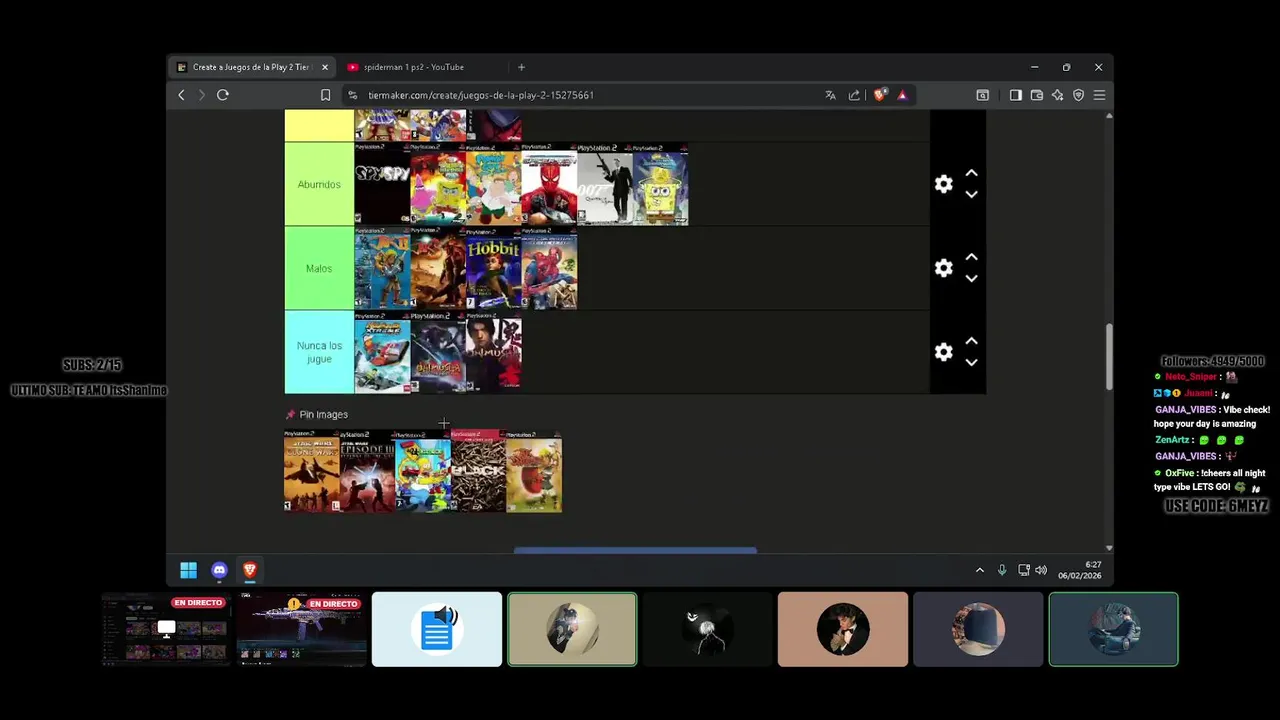Select Star Wars Episode III cover
The height and width of the screenshot is (720, 1280).
tap(367, 471)
